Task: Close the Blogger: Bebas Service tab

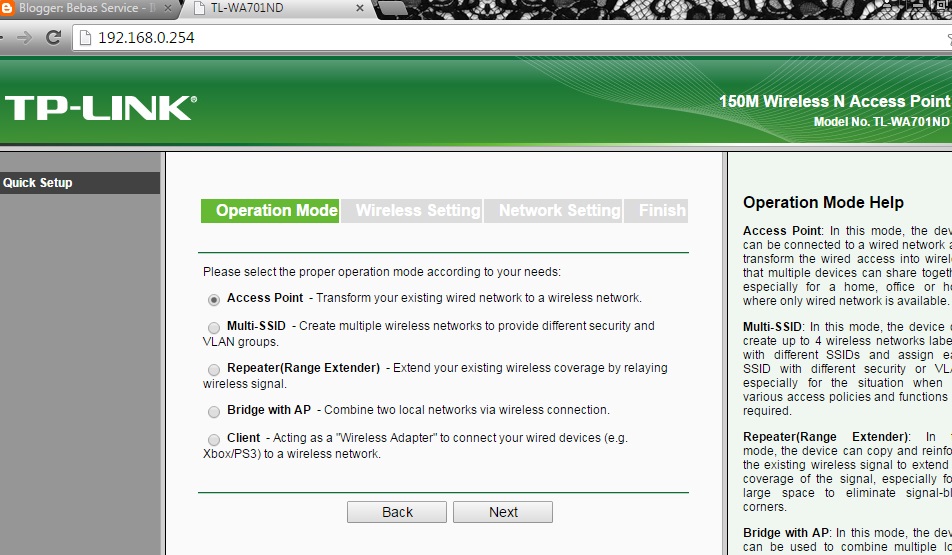Action: pos(168,9)
